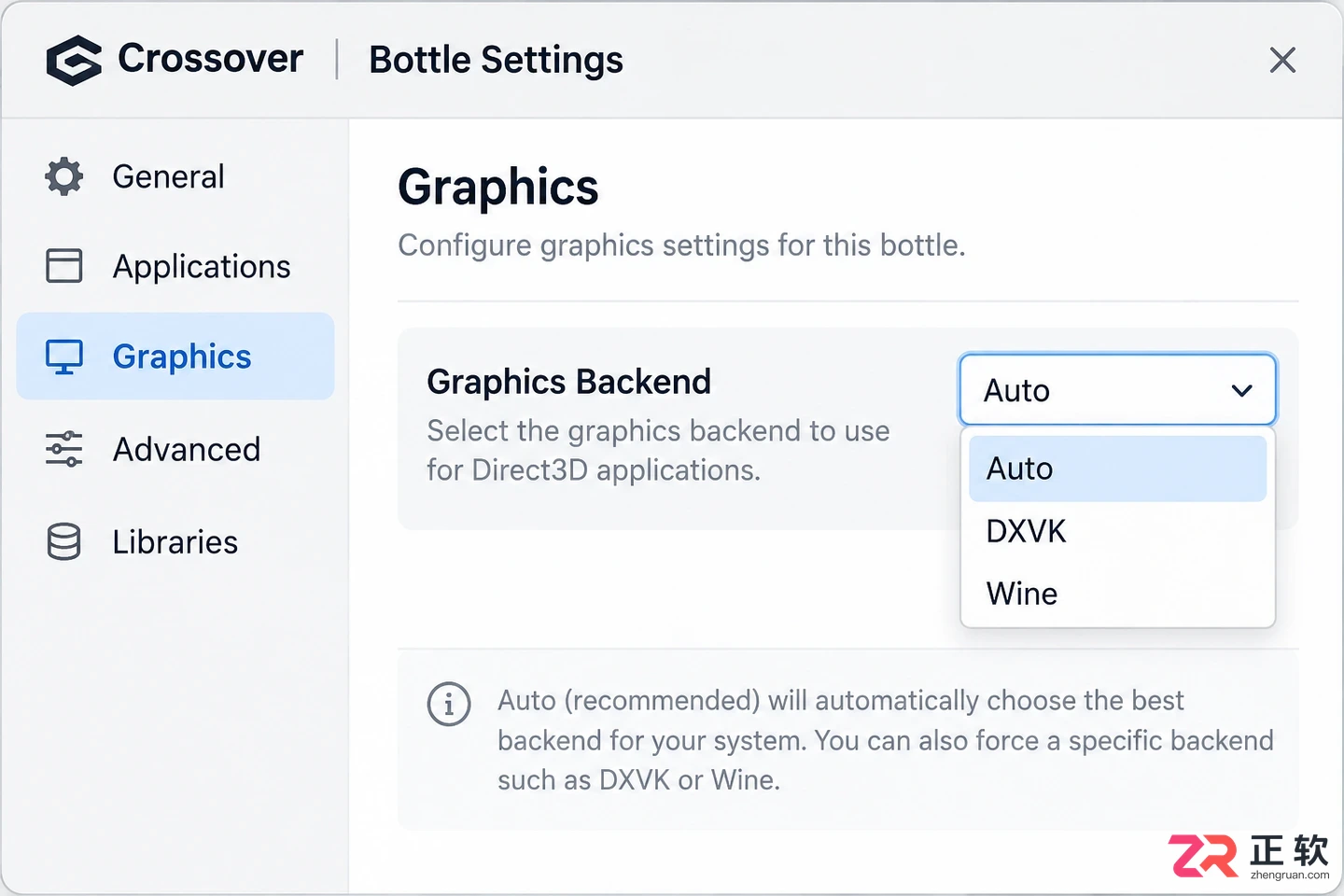The image size is (1344, 896).
Task: Click the Graphics monitor icon
Action: tap(64, 357)
